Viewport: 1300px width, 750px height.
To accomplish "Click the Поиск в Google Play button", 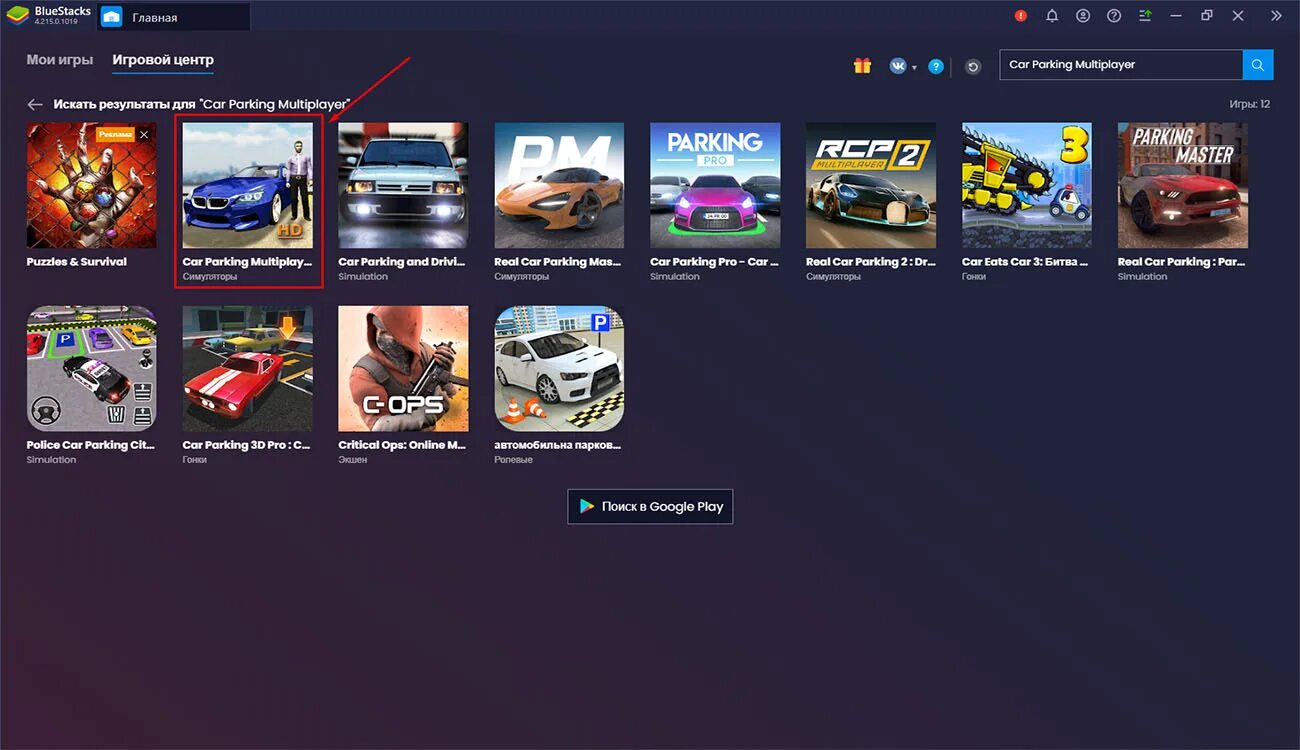I will coord(650,506).
